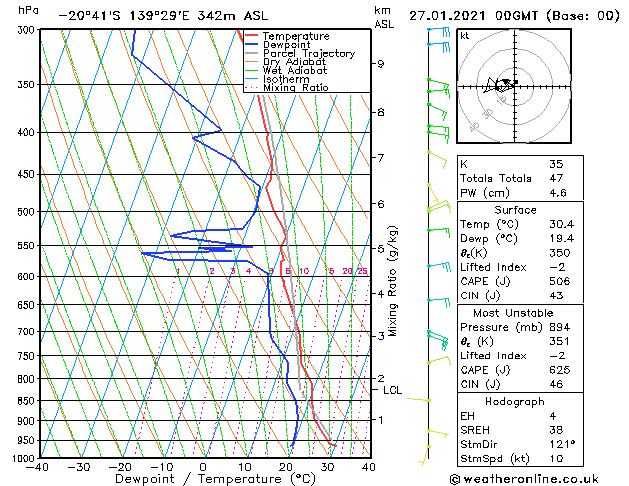Click the Hodograph section header

(x=515, y=401)
